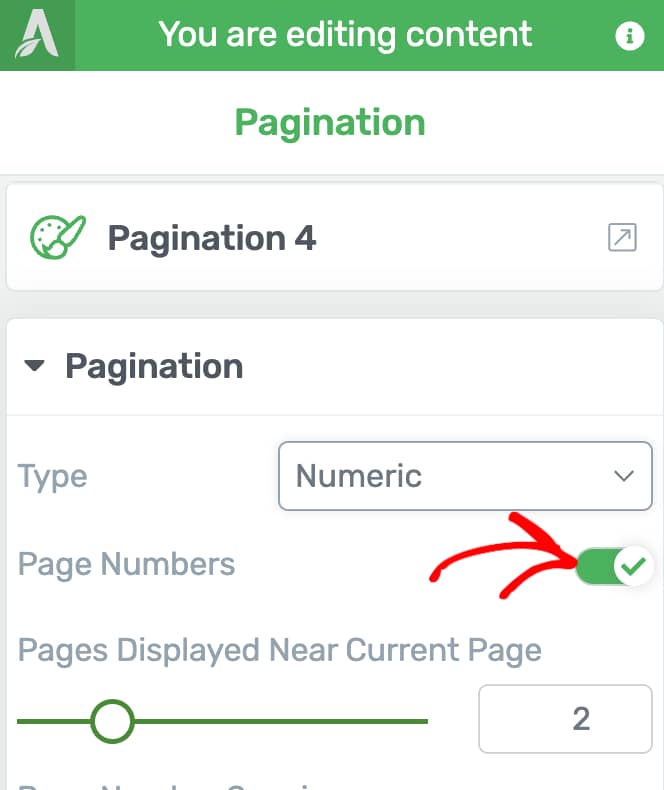Viewport: 664px width, 790px height.
Task: Focus the input field showing 2
Action: click(x=565, y=719)
